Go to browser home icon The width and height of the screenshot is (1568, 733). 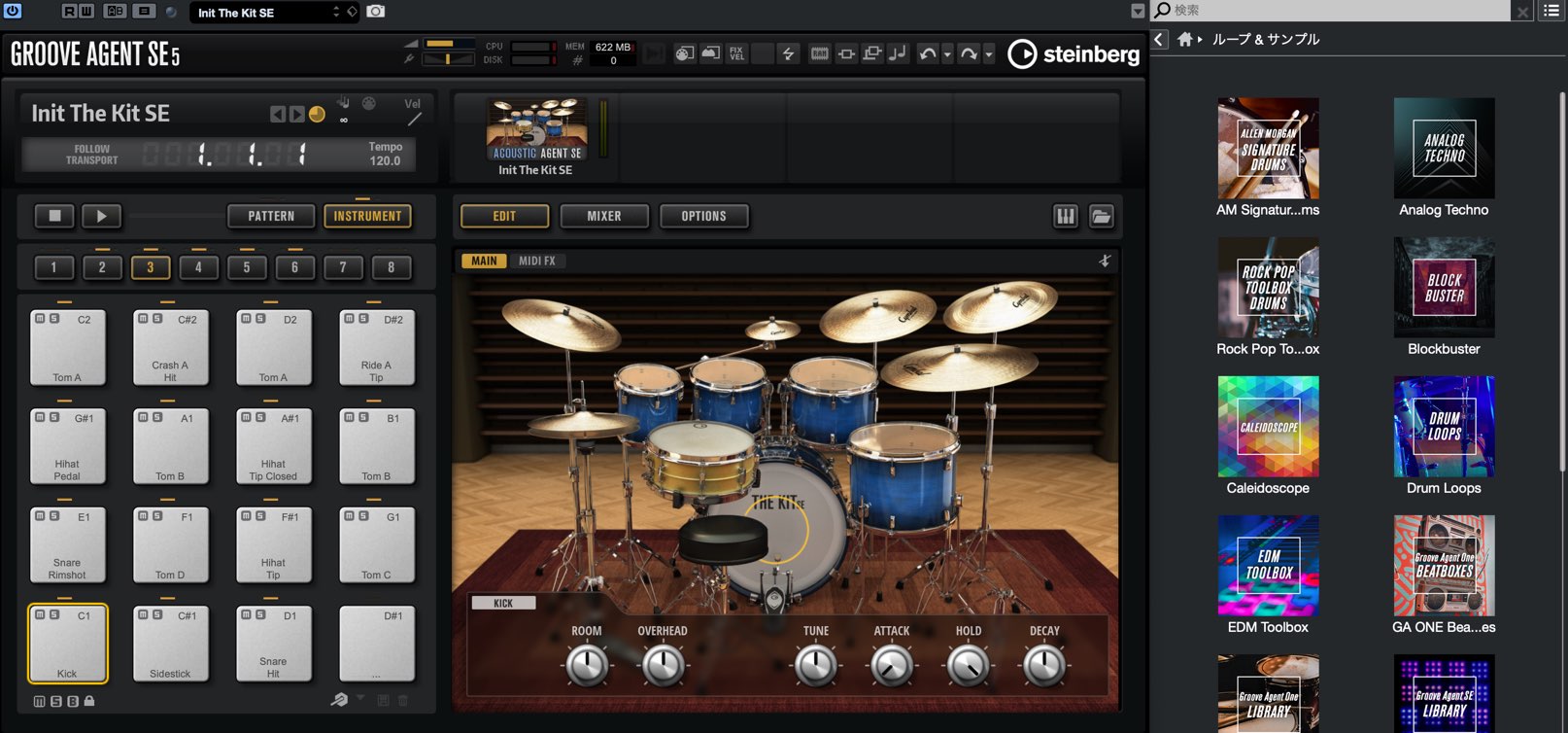pyautogui.click(x=1184, y=39)
